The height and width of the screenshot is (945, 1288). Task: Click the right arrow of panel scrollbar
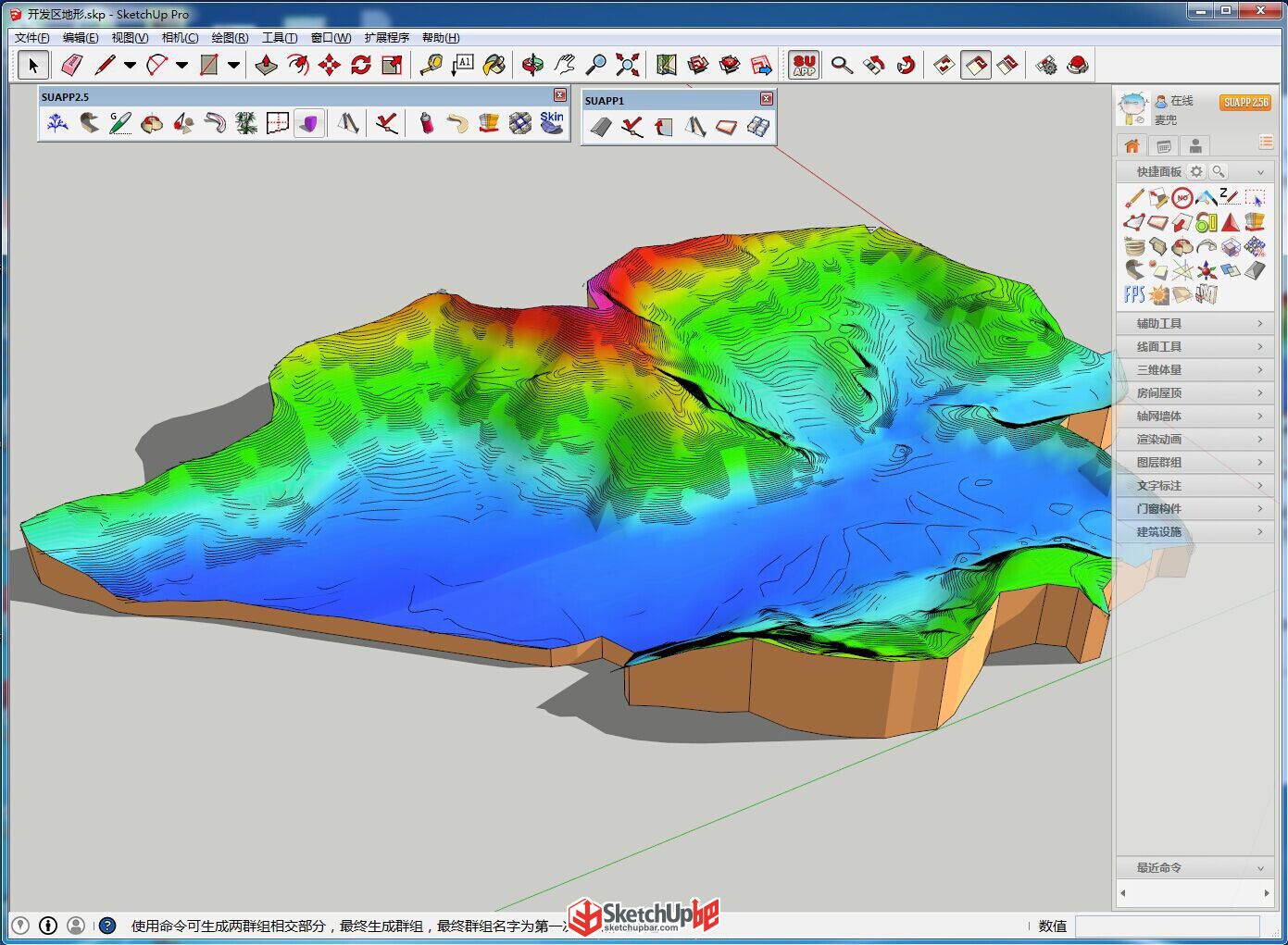[x=1267, y=893]
